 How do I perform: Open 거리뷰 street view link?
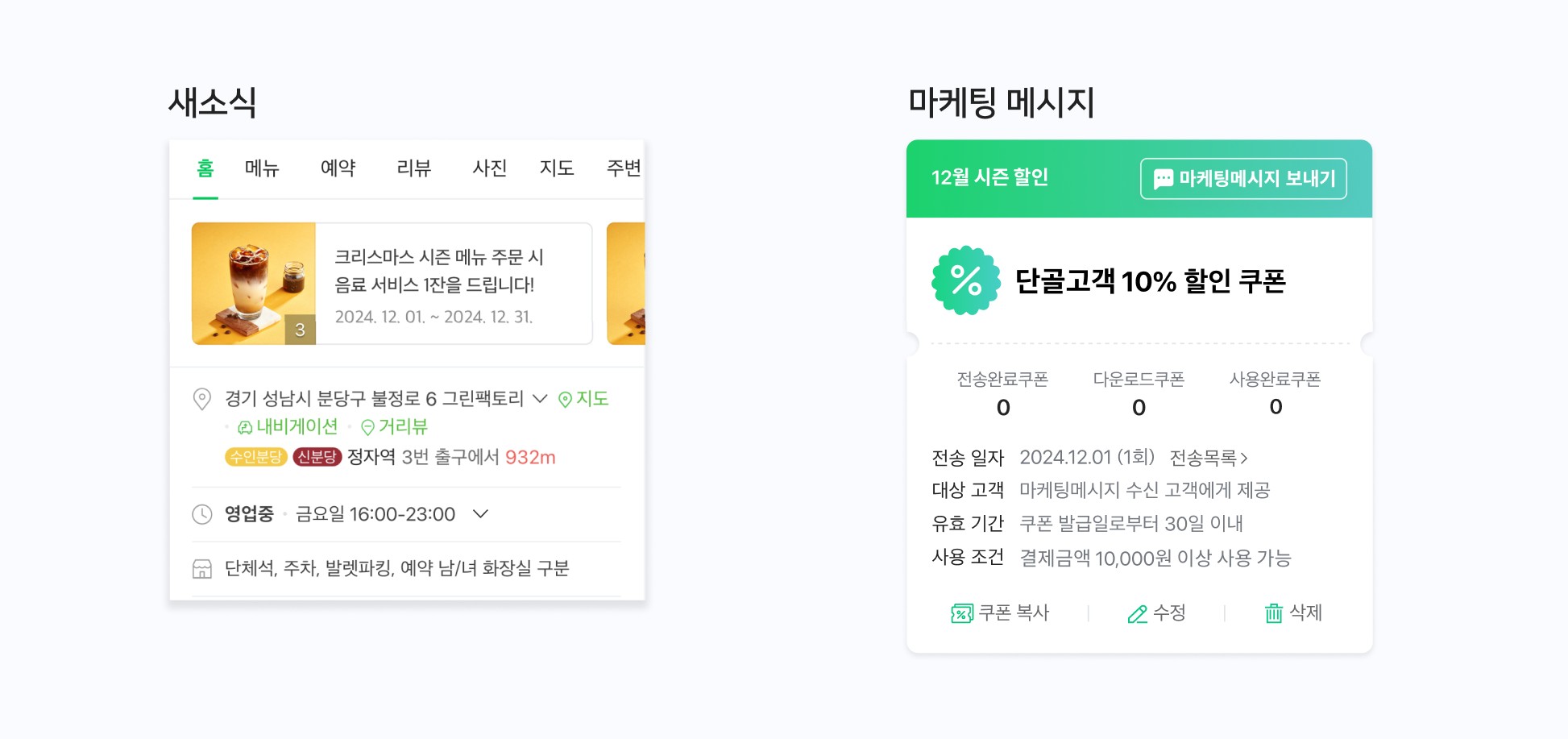tap(394, 427)
